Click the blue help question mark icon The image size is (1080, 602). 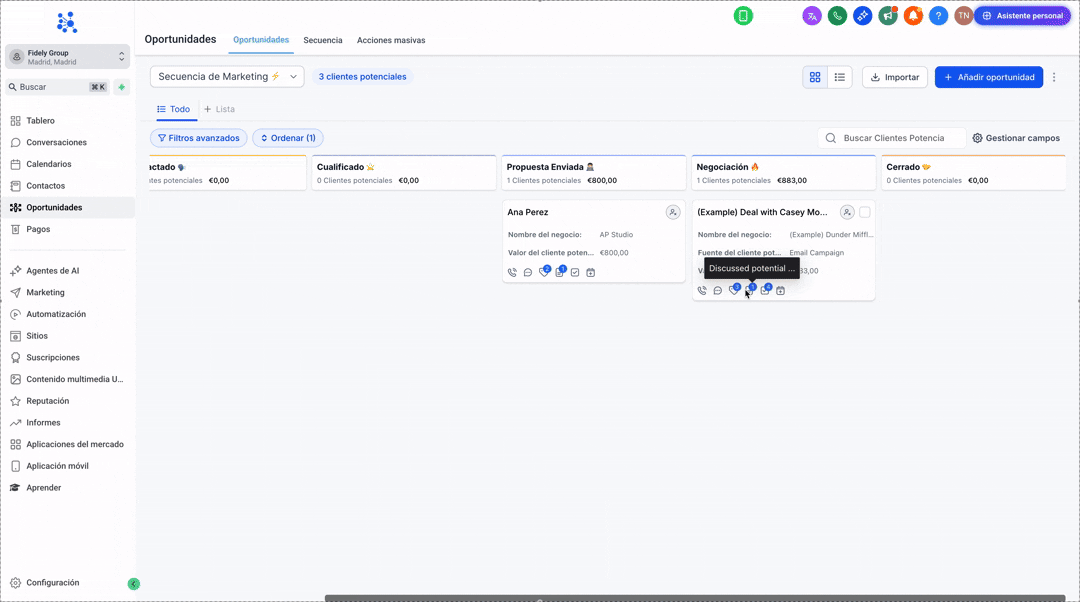click(x=938, y=16)
